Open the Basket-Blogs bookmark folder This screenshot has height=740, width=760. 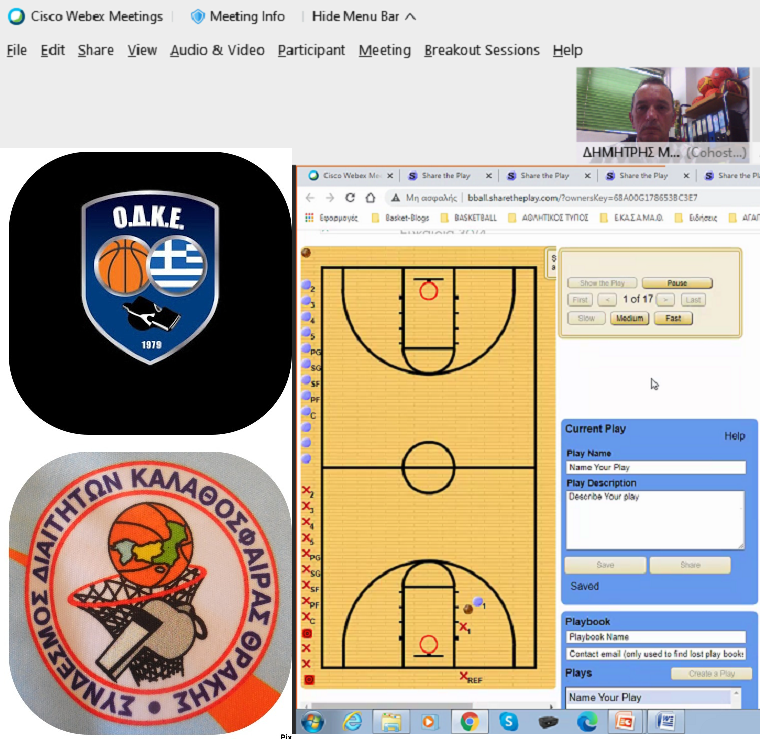pos(401,218)
